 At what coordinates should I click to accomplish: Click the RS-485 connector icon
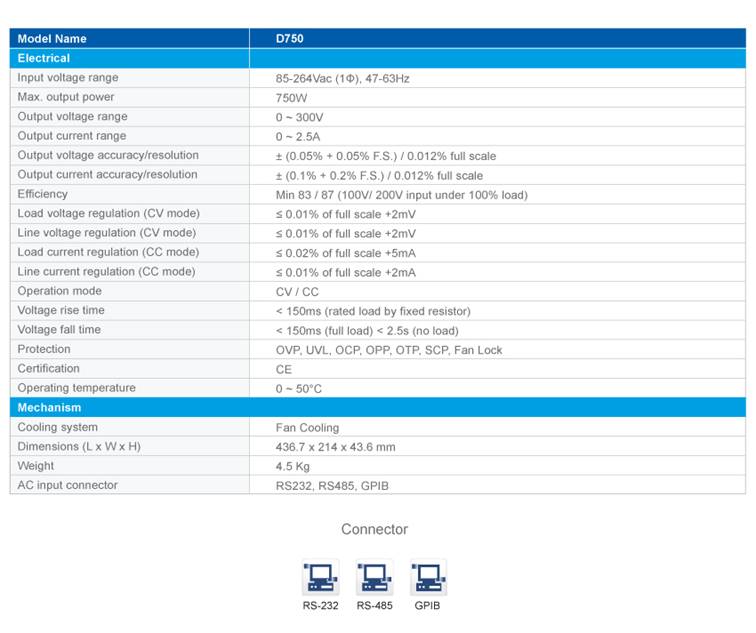(x=374, y=577)
